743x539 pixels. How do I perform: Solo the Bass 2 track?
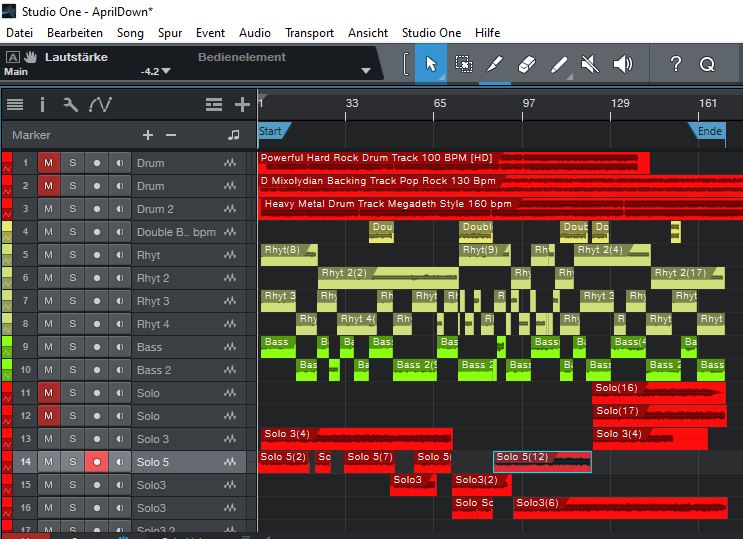(72, 370)
